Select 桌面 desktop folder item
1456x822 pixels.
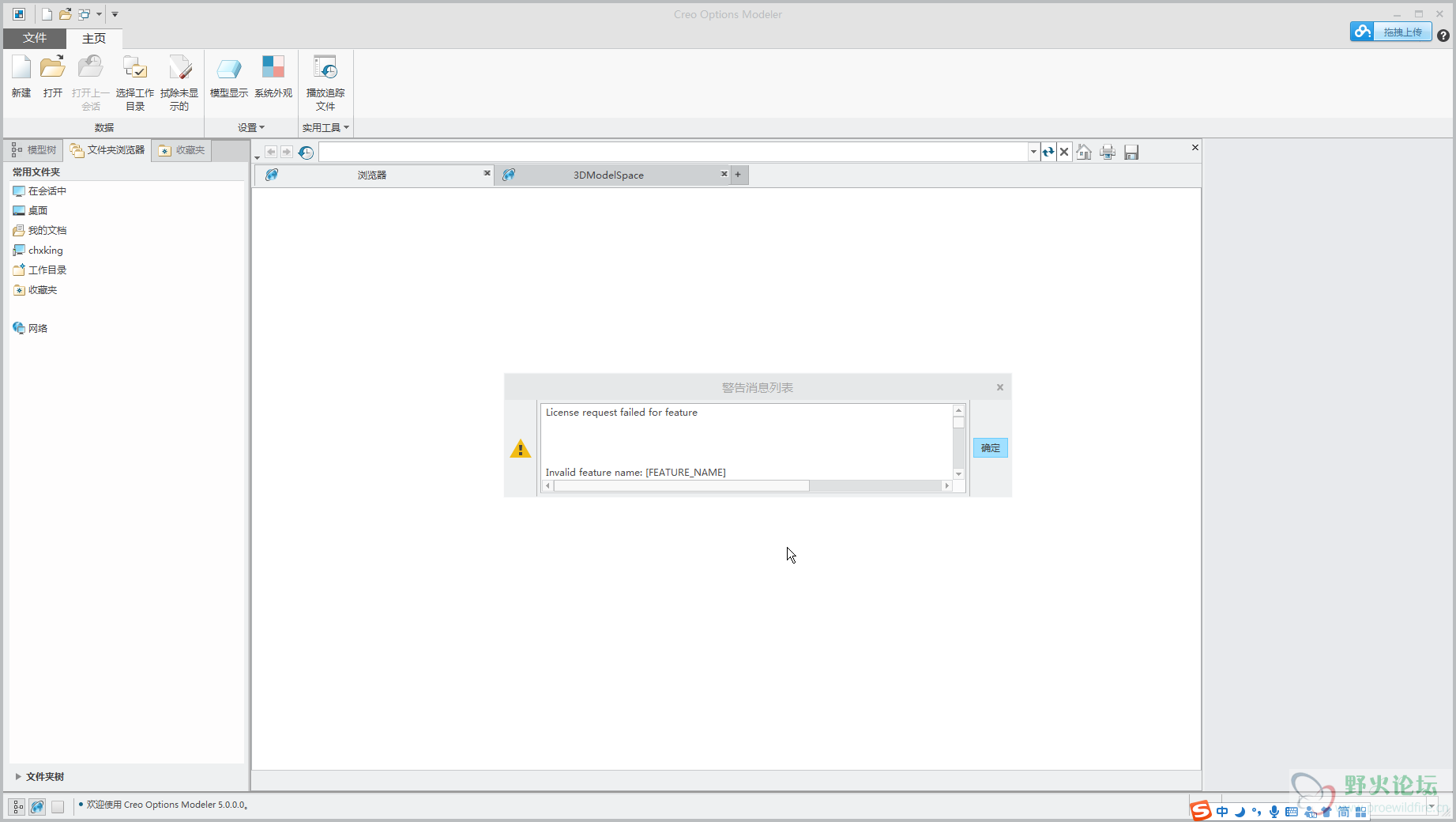[30, 211]
